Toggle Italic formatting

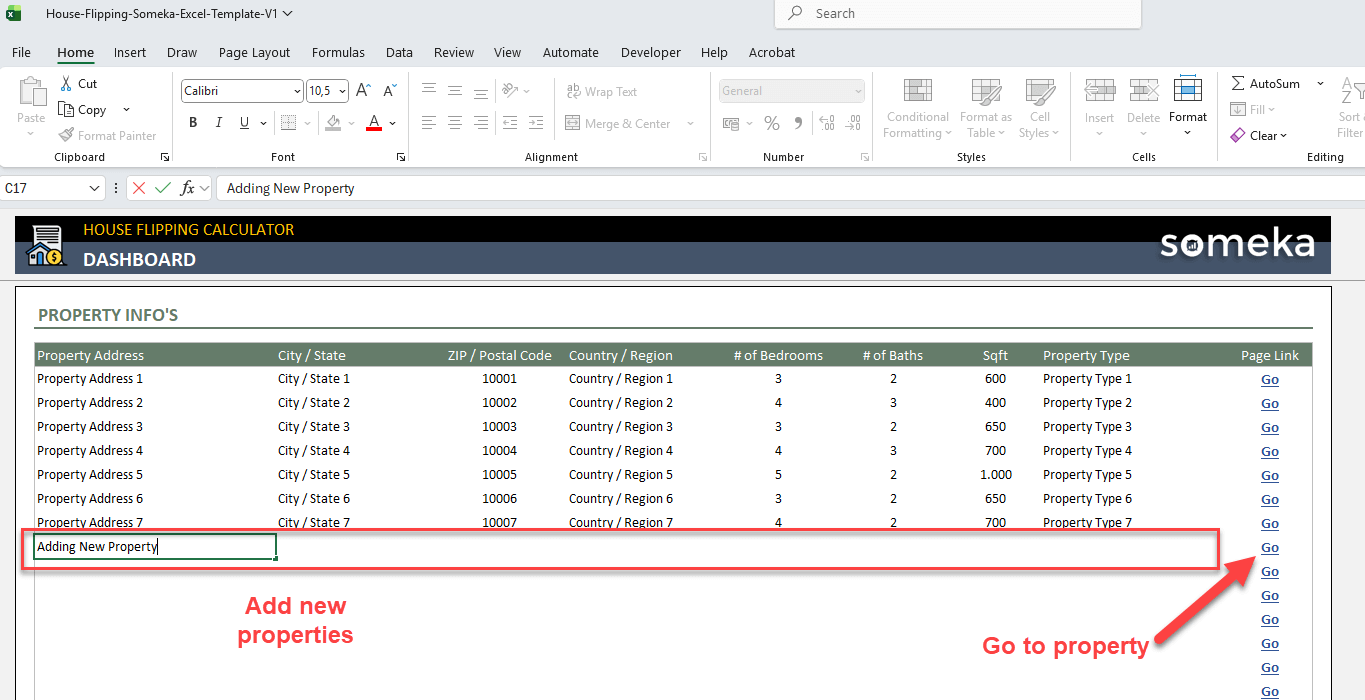tap(219, 123)
